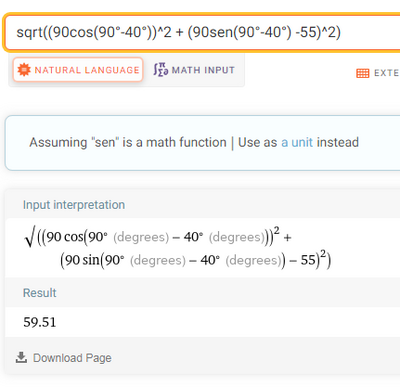This screenshot has height=387, width=400.
Task: Open the Extended Keyboard option
Action: (x=378, y=73)
